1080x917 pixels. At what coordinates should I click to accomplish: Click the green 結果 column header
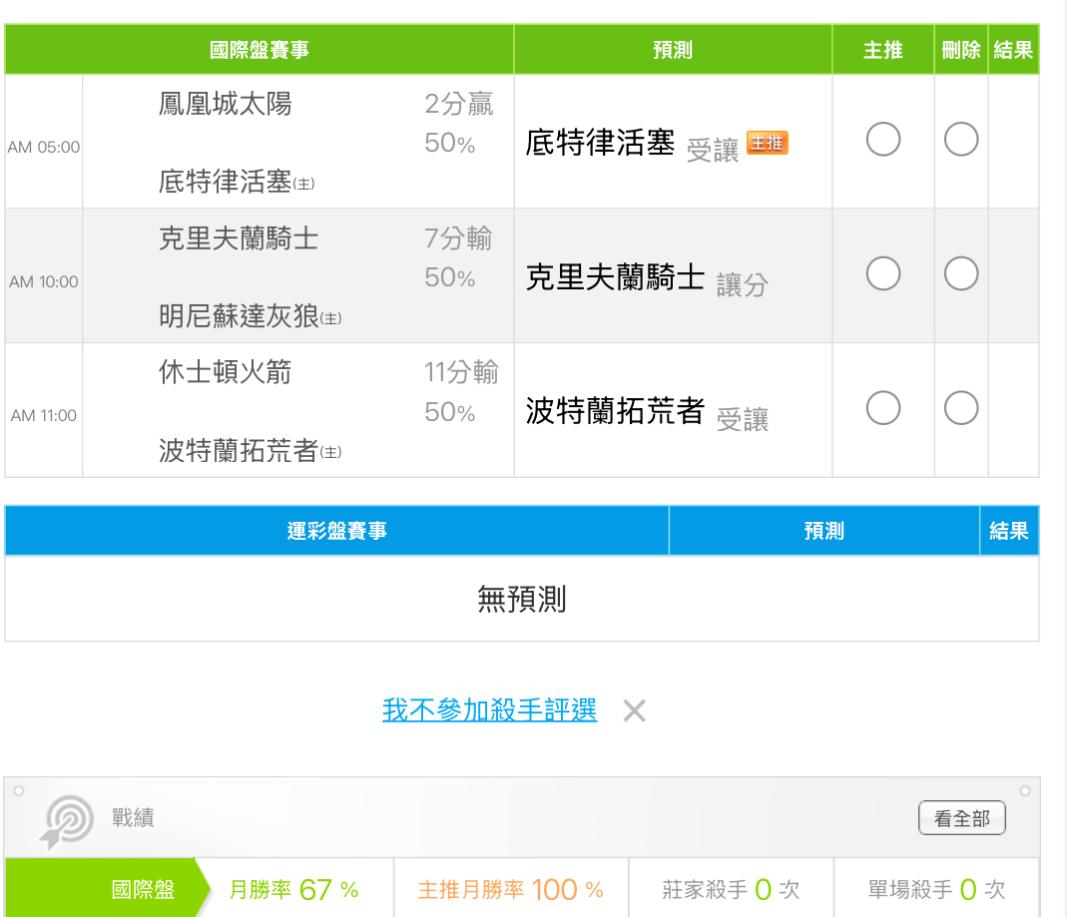[1013, 50]
